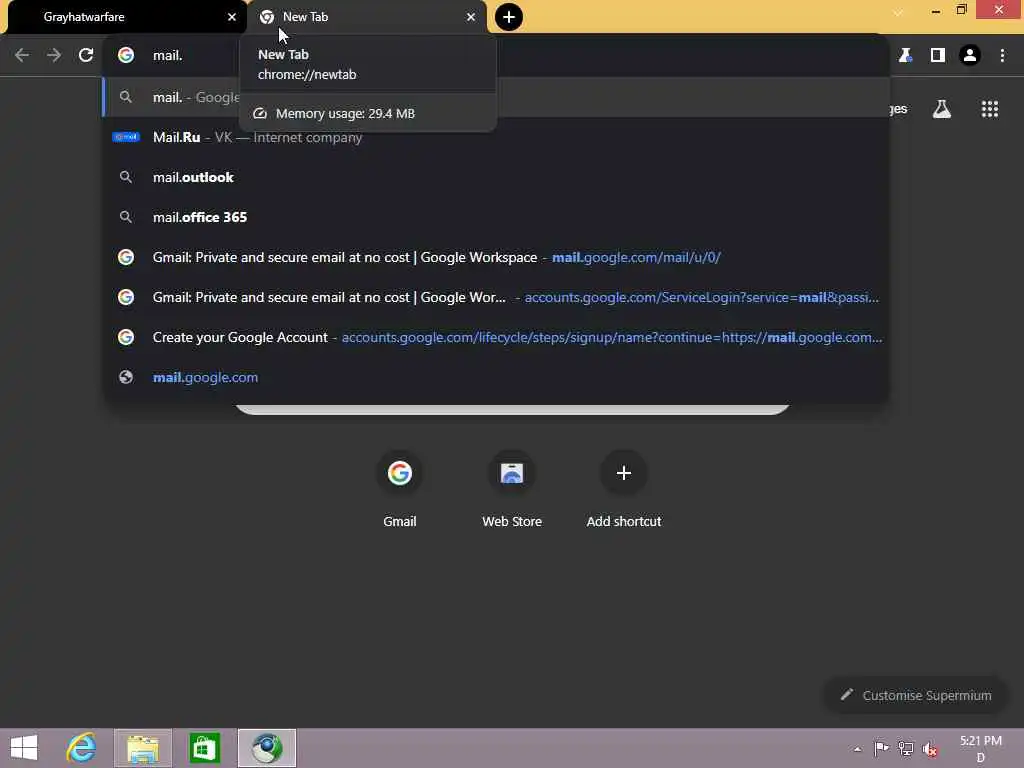This screenshot has height=768, width=1024.
Task: Select the New Tab tab
Action: pyautogui.click(x=367, y=18)
